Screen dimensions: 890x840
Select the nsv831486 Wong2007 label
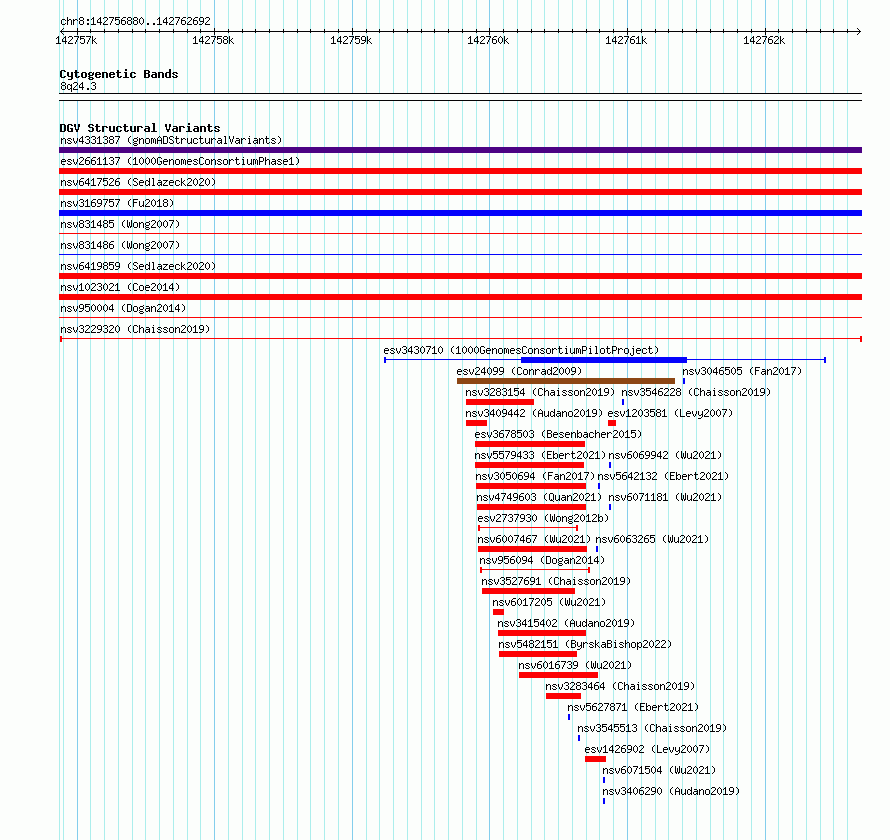[x=120, y=245]
